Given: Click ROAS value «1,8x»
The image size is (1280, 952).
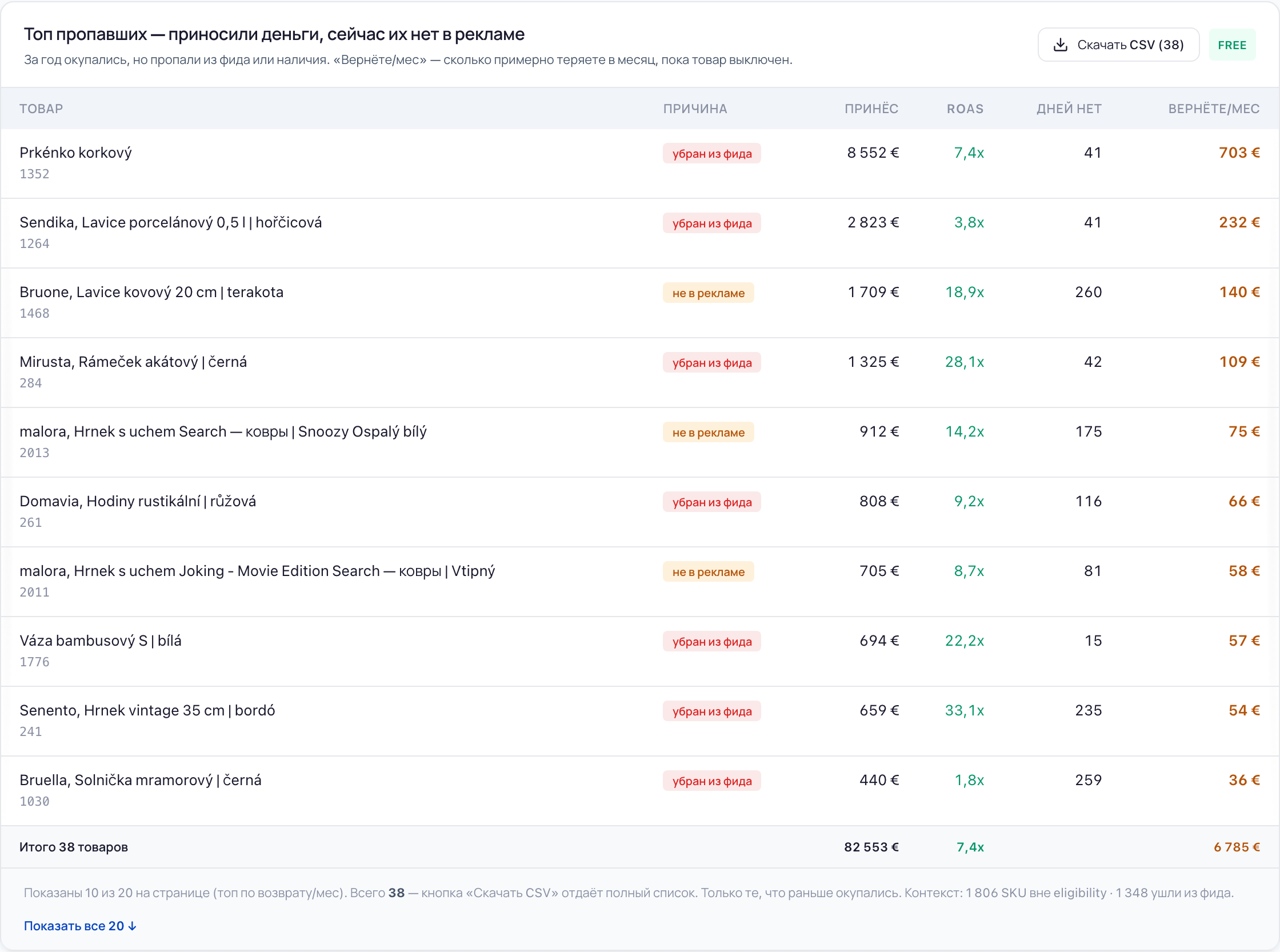Looking at the screenshot, I should pos(969,780).
